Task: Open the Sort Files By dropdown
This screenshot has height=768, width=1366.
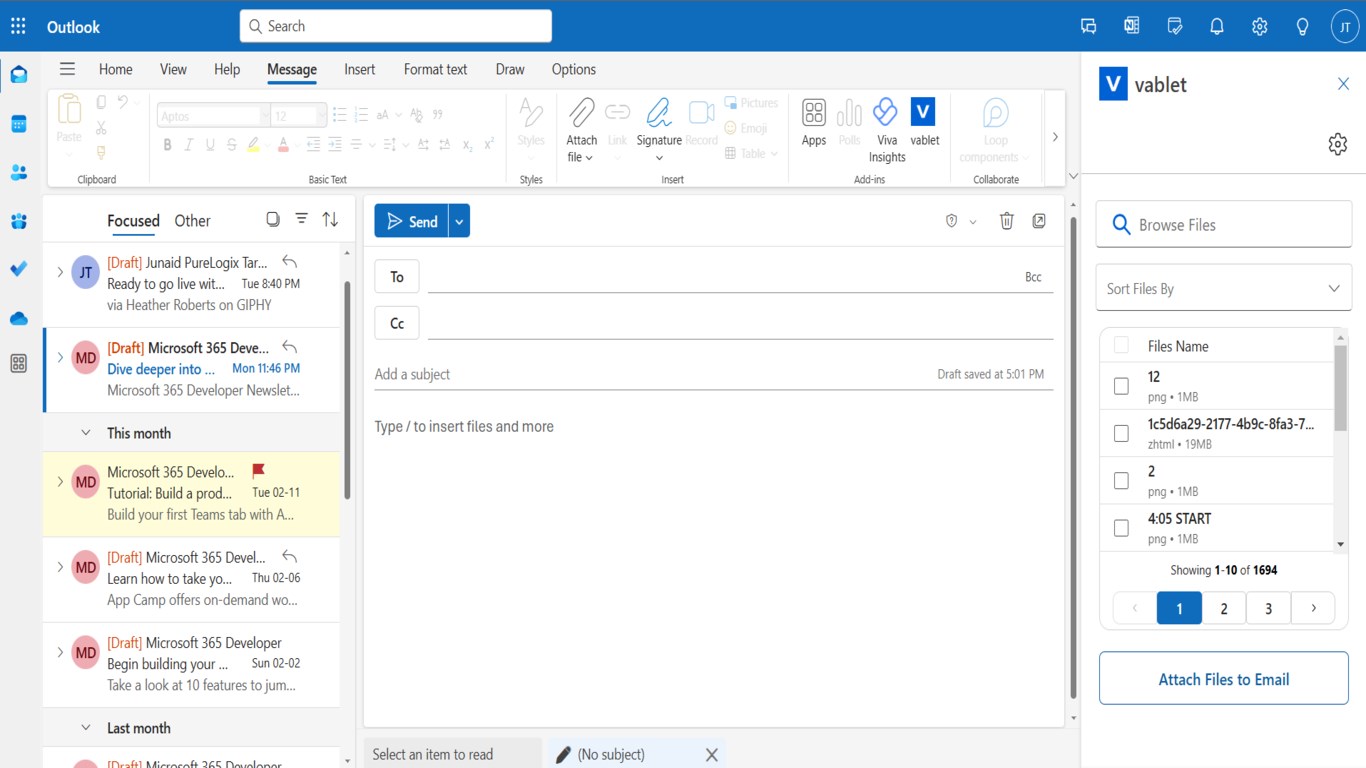Action: 1224,288
